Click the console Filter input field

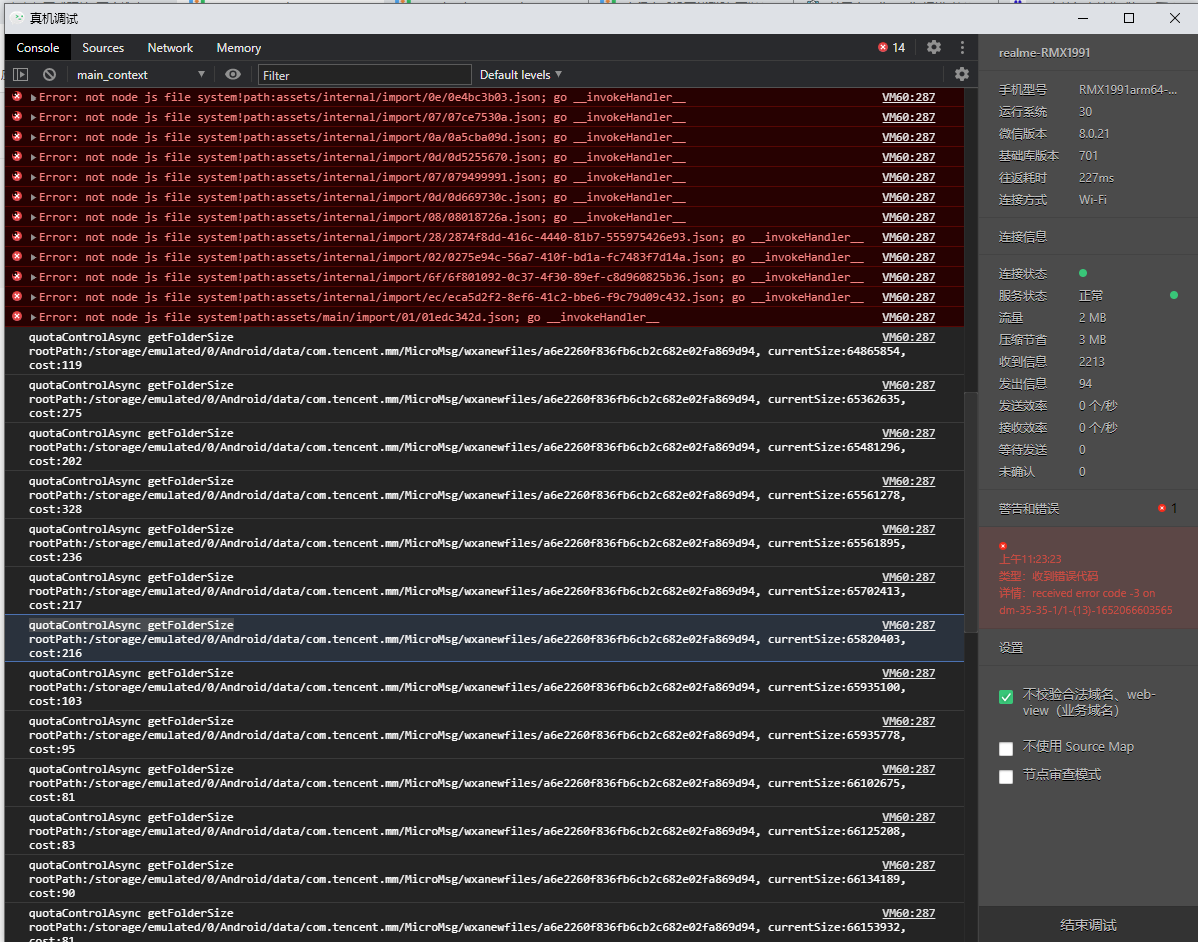[x=364, y=75]
